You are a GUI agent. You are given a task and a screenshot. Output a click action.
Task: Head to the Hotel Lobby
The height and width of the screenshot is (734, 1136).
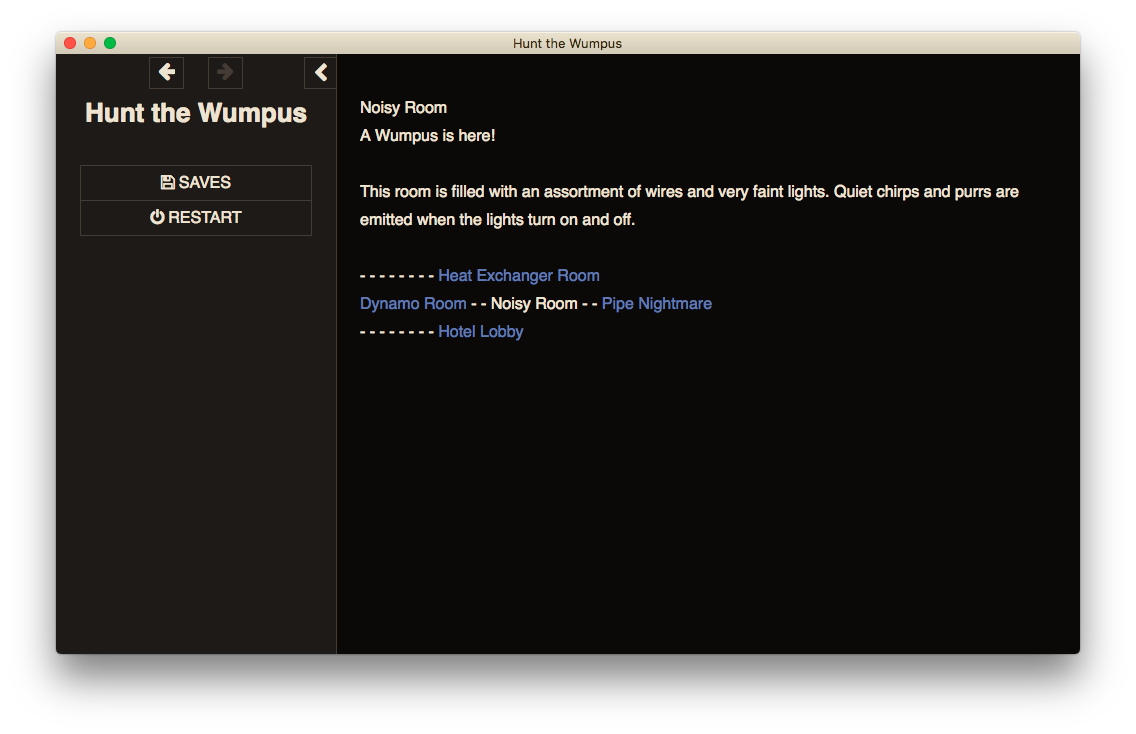click(480, 332)
